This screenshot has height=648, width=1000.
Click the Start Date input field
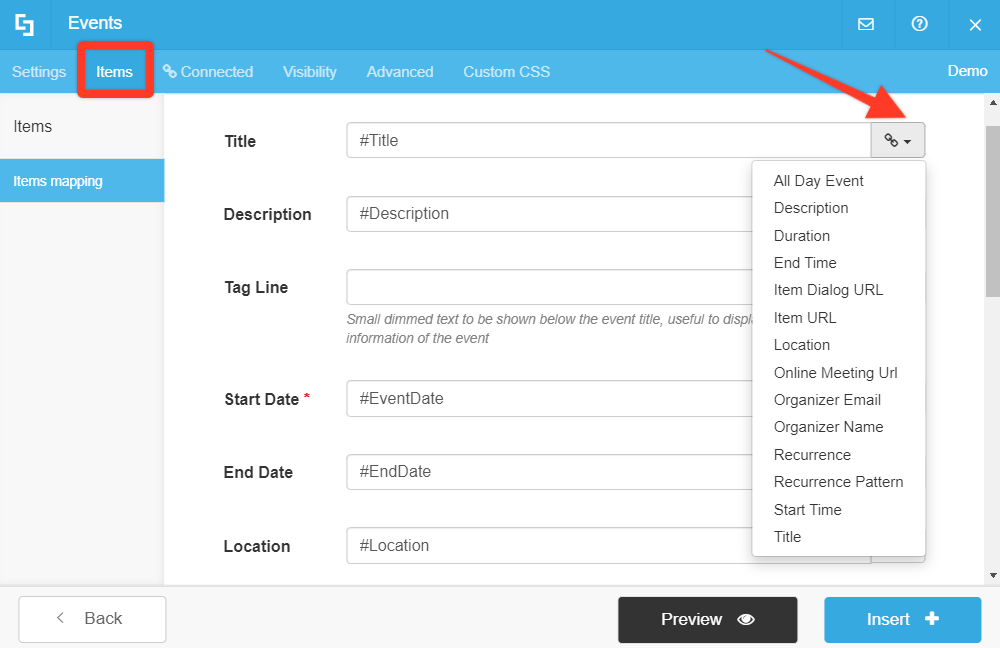pyautogui.click(x=549, y=399)
